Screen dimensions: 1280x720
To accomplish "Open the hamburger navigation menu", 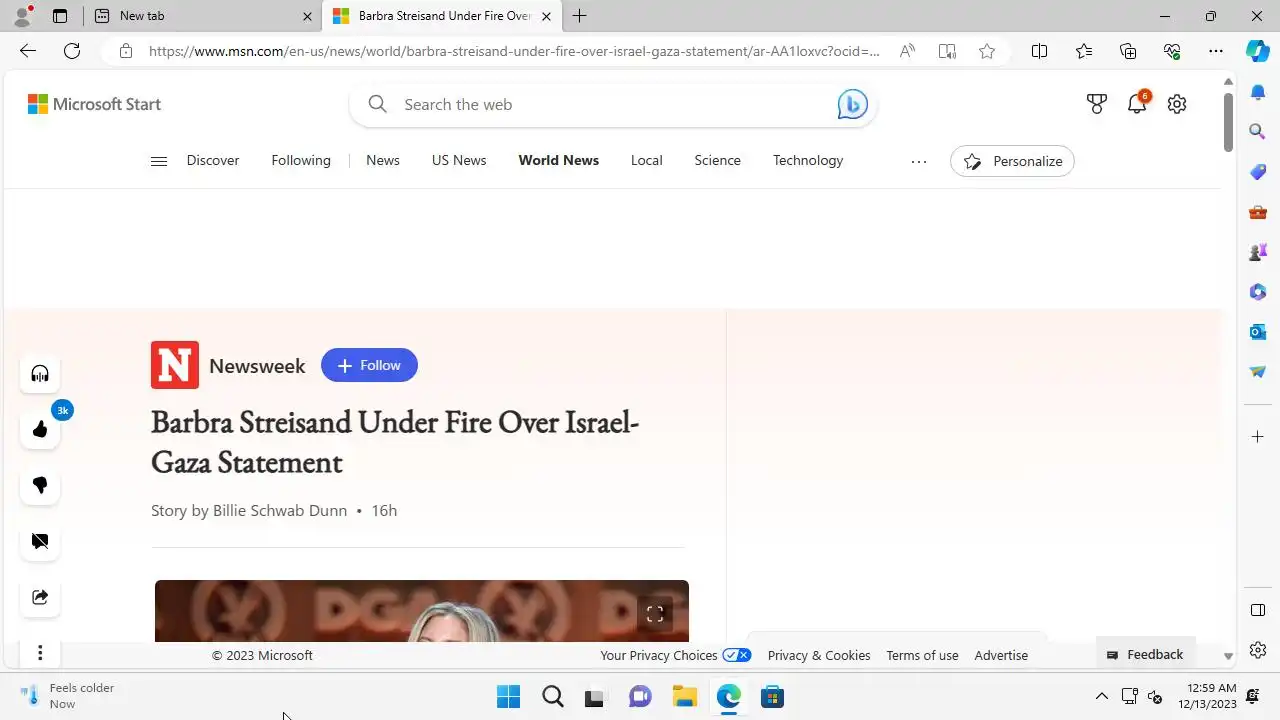I will point(159,161).
